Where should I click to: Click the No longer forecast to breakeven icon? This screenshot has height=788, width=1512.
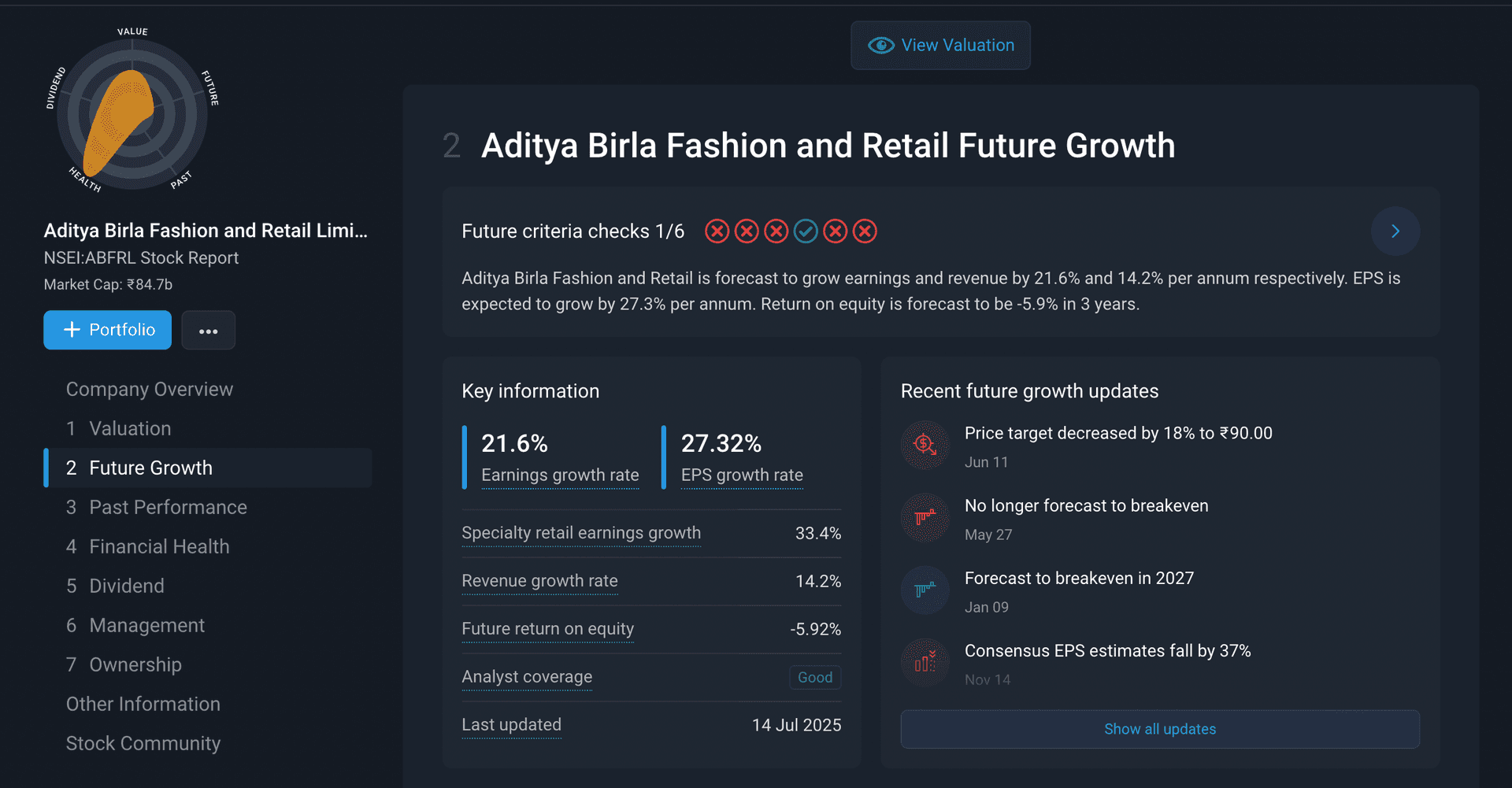click(925, 517)
